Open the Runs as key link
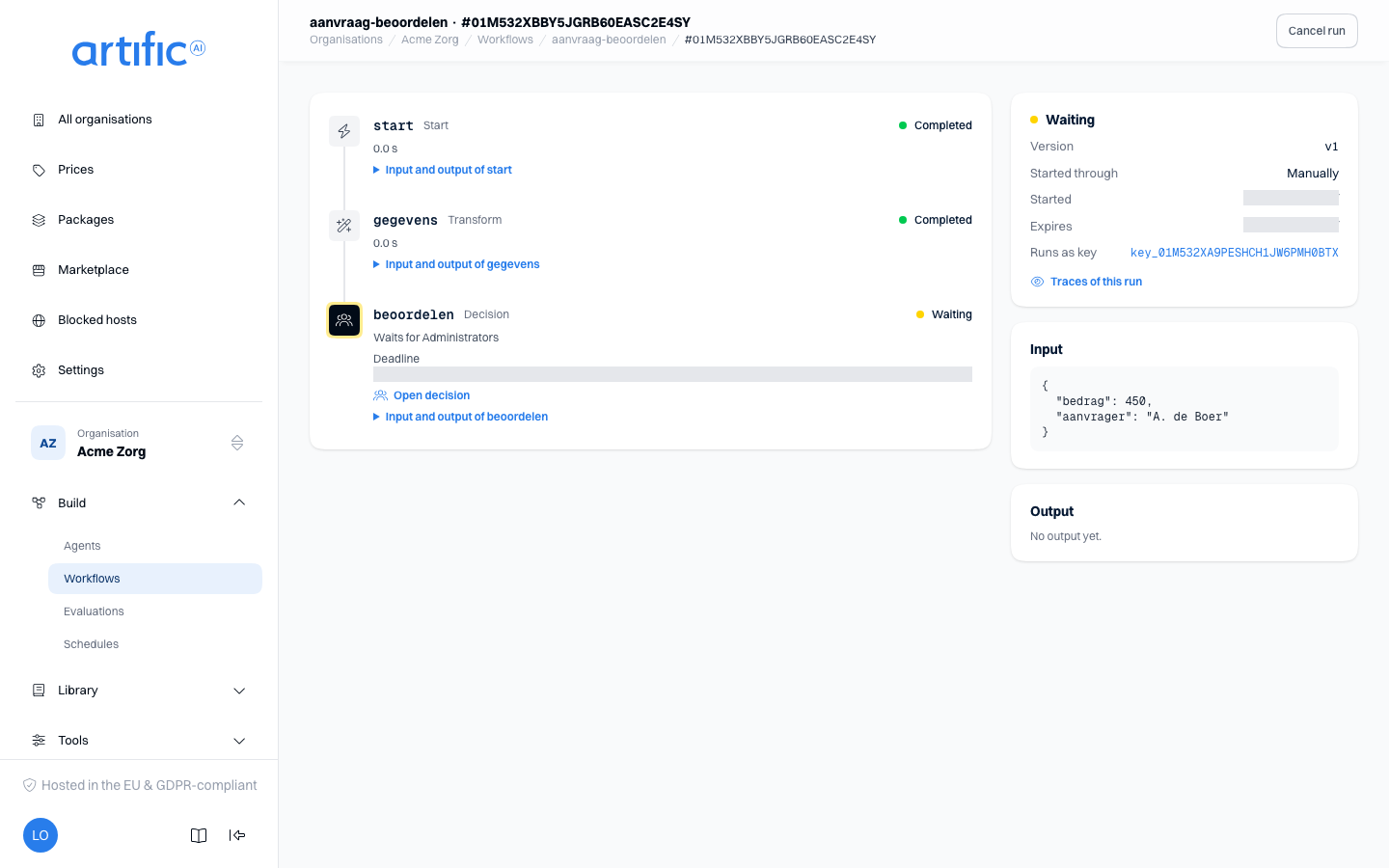The image size is (1389, 868). (1234, 253)
